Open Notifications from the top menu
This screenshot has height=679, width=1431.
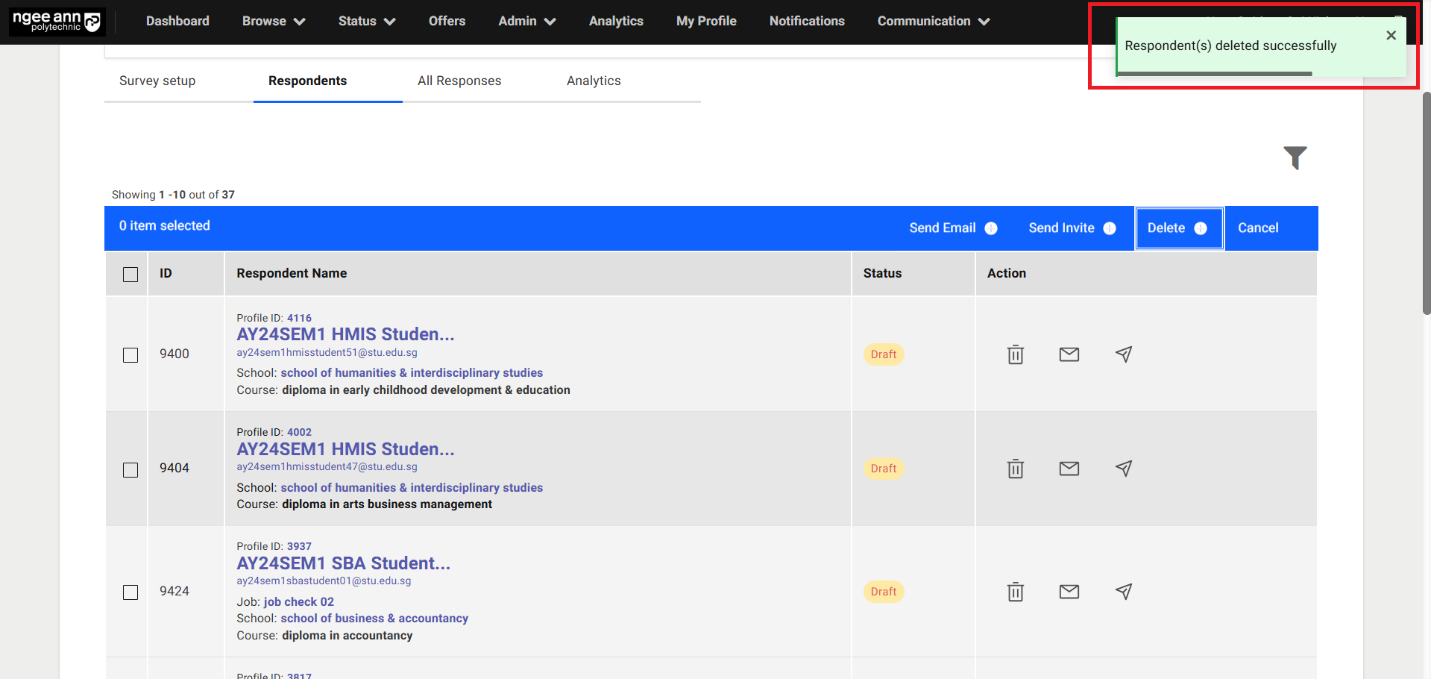tap(806, 20)
